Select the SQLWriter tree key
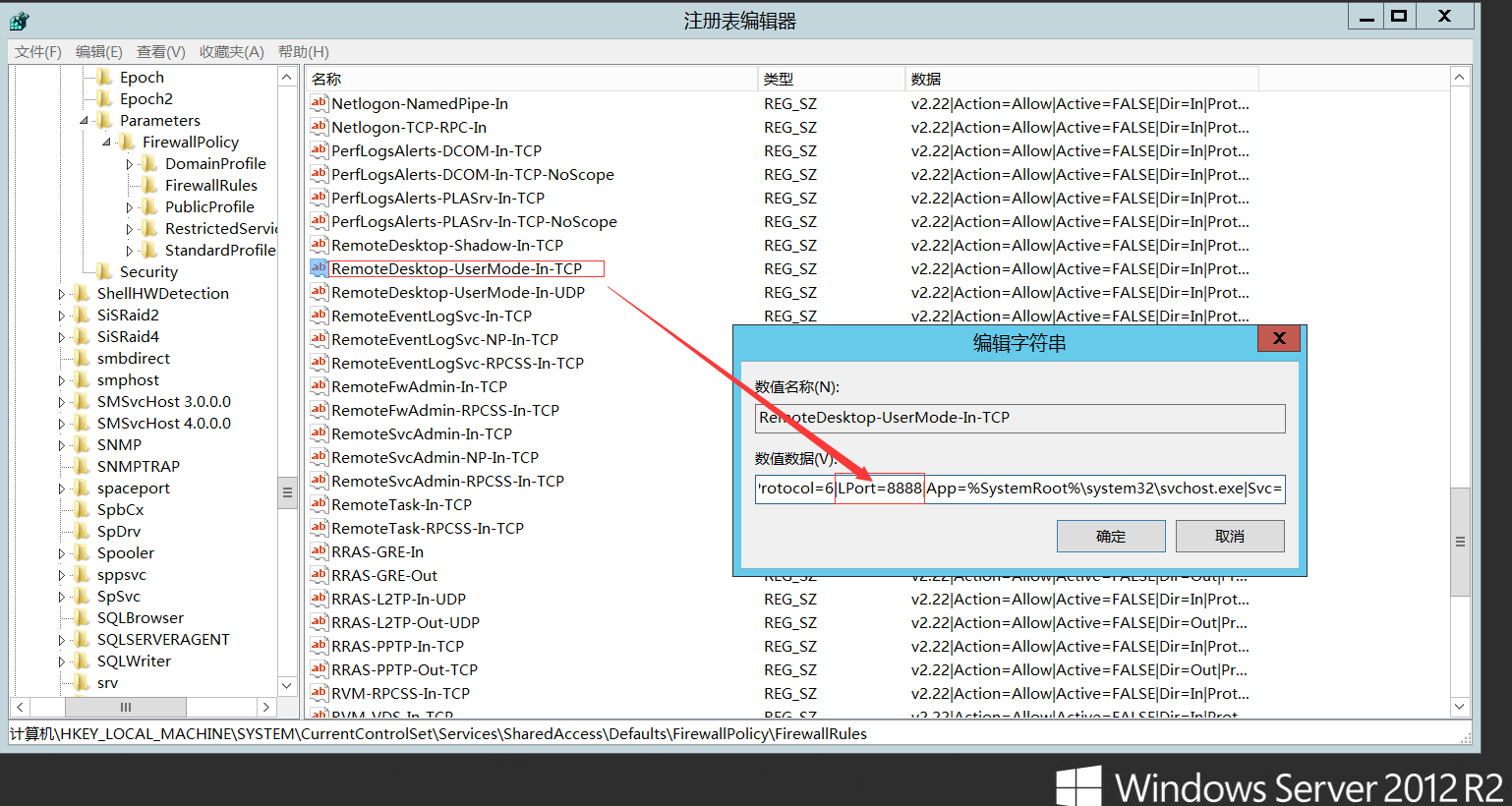Screen dimensions: 1512x806 [134, 661]
